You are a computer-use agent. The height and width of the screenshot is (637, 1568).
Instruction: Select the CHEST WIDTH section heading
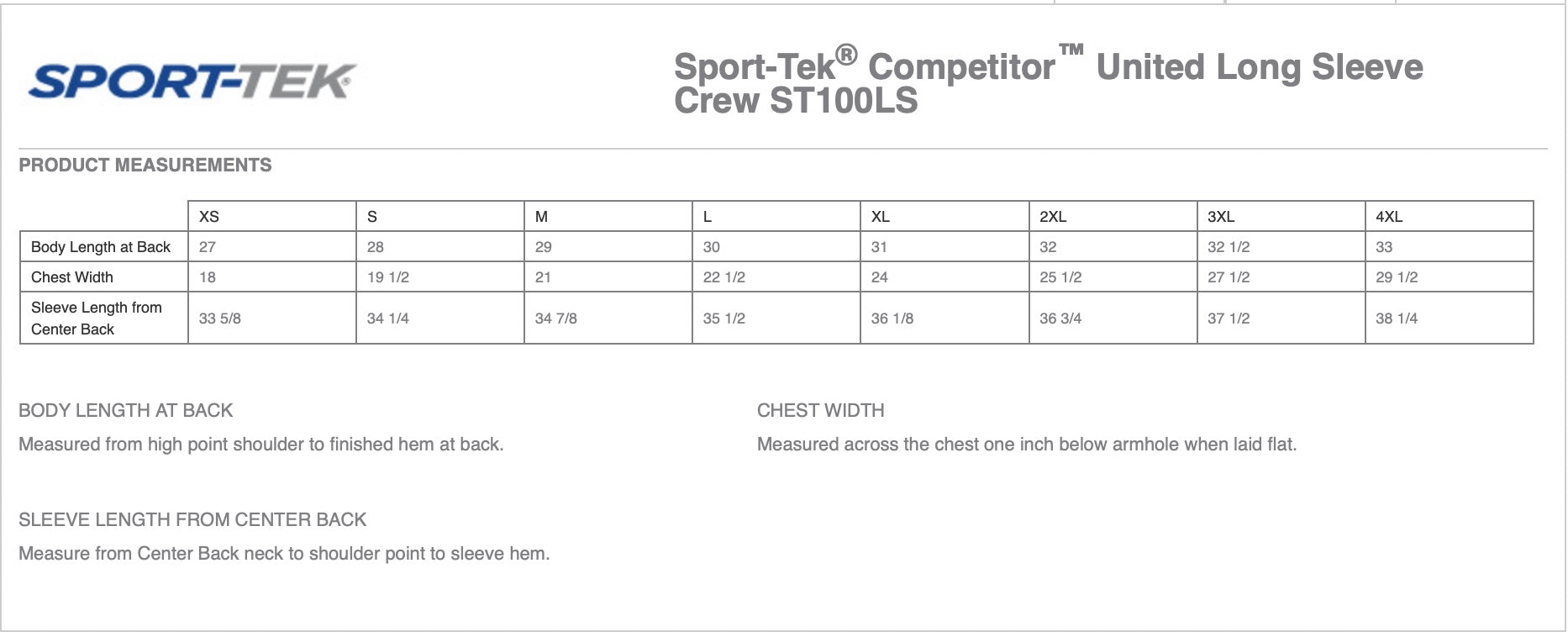[820, 410]
